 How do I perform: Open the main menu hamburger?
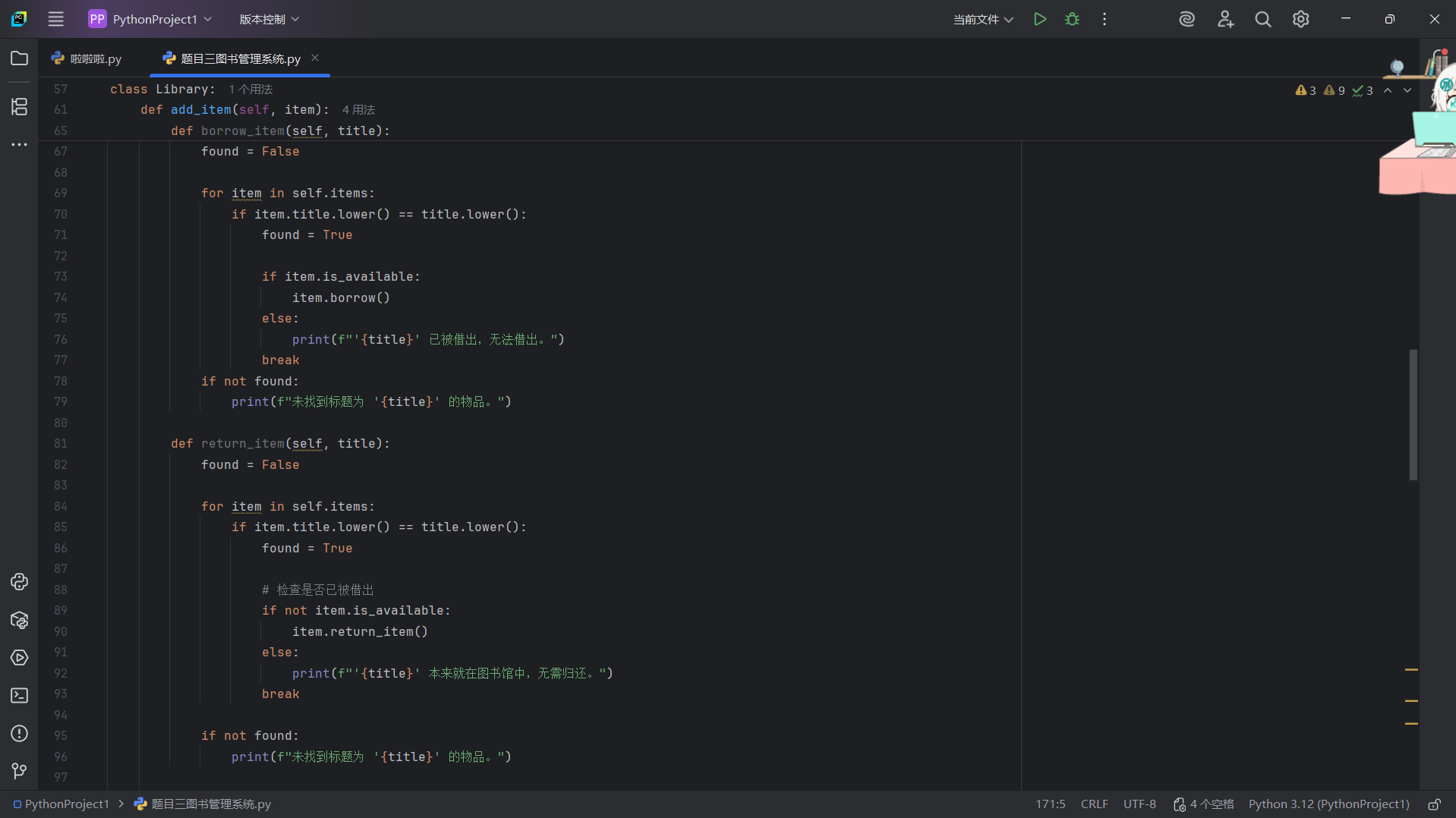pyautogui.click(x=55, y=19)
